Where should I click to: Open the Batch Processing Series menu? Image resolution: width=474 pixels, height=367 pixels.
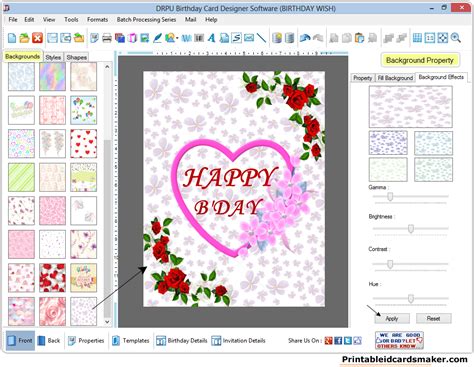(146, 20)
